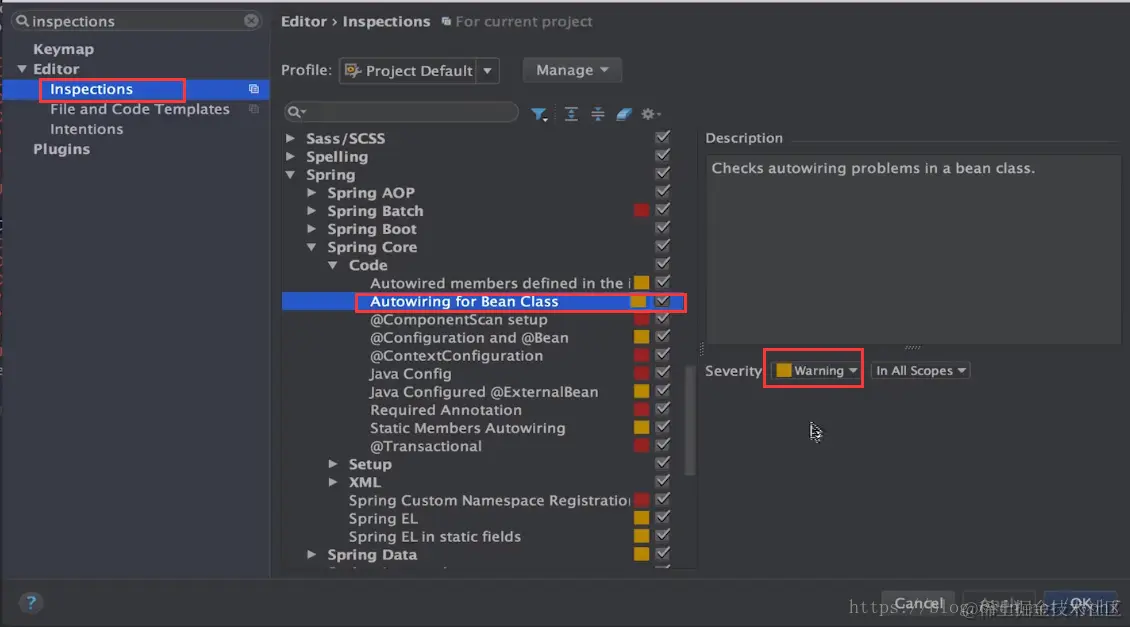Open File and Code Templates settings

point(140,109)
